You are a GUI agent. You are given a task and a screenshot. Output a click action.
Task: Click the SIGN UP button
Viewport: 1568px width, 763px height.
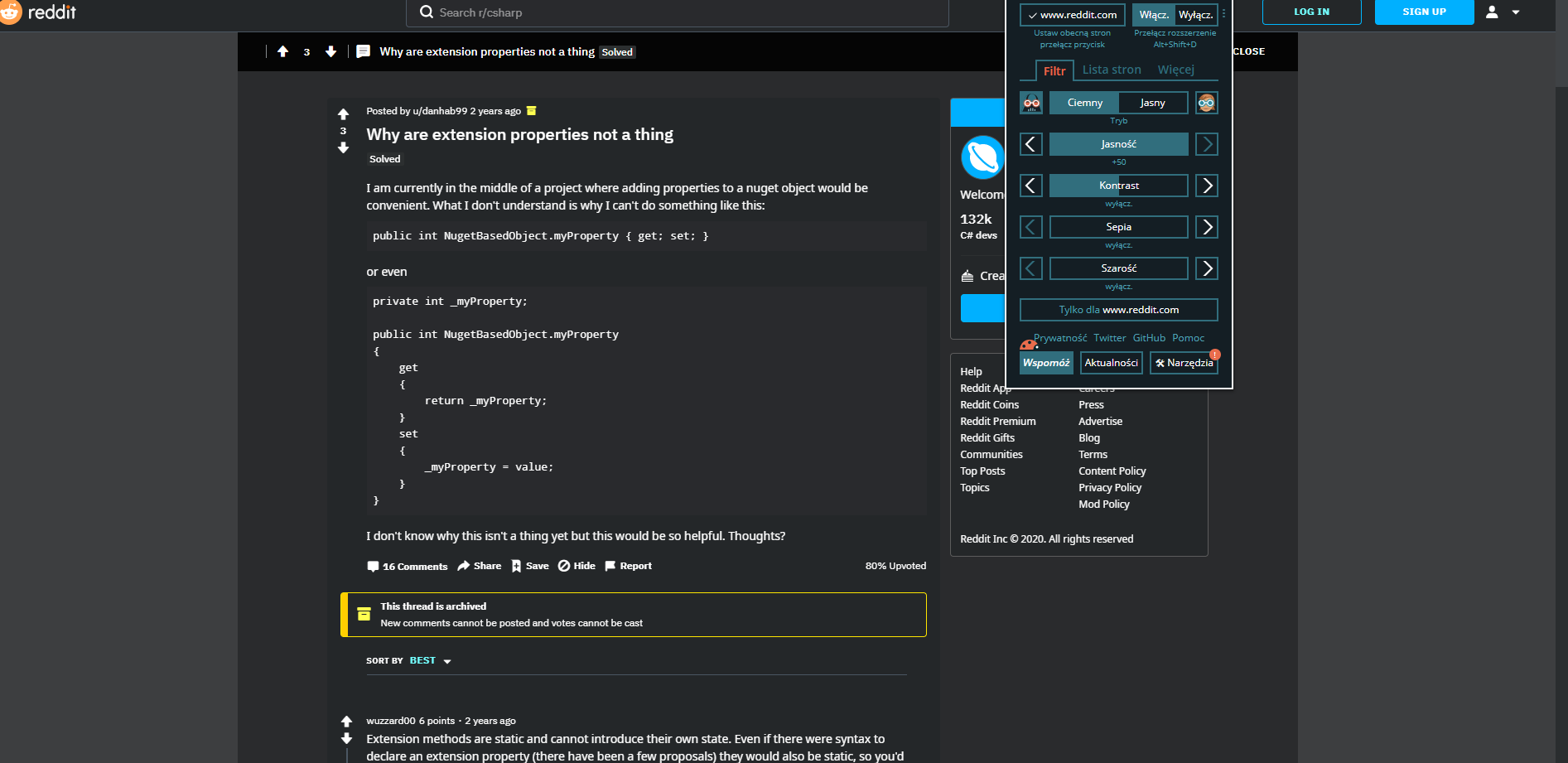[1424, 12]
